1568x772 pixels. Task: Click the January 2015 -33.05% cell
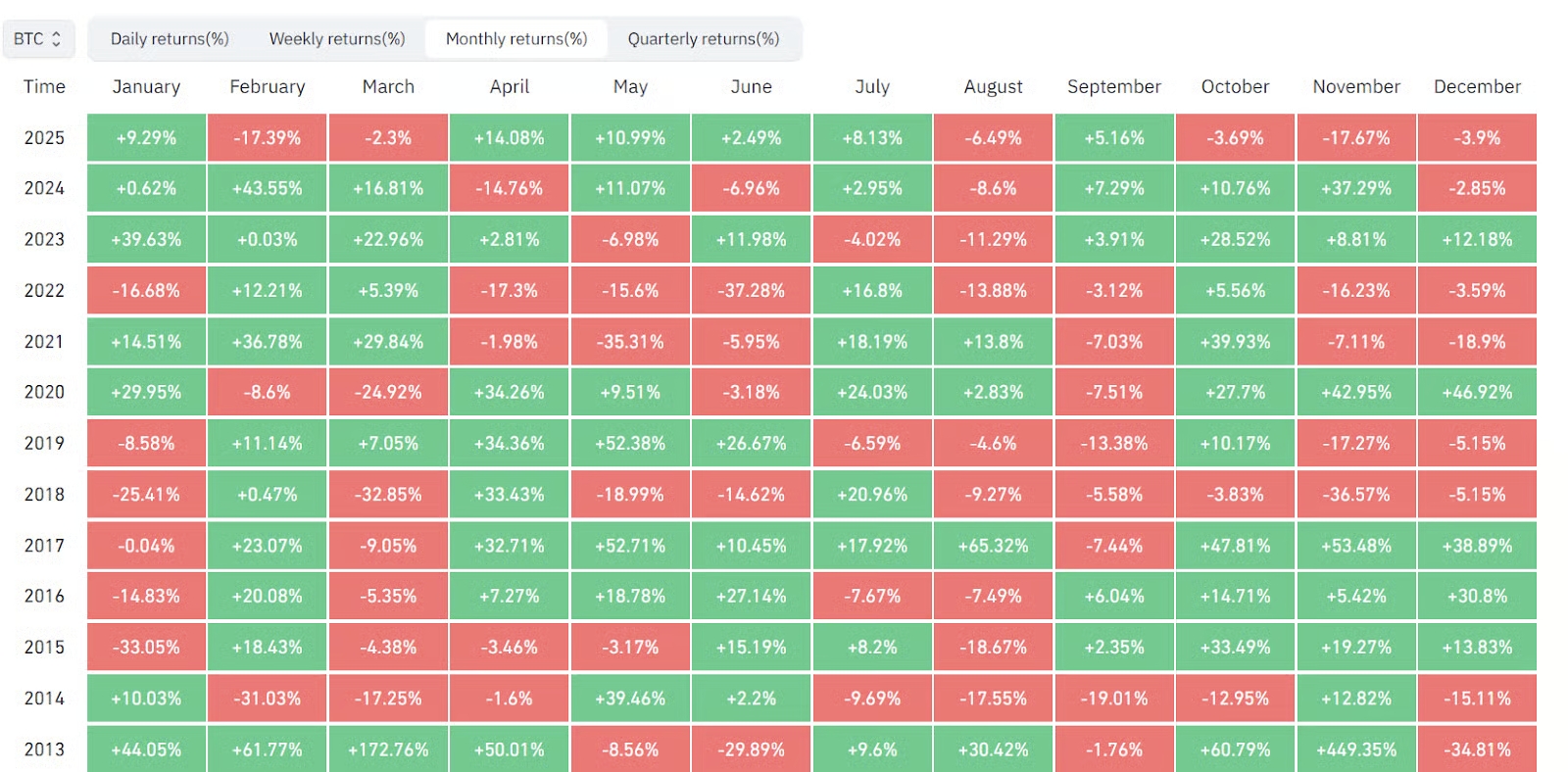[146, 648]
